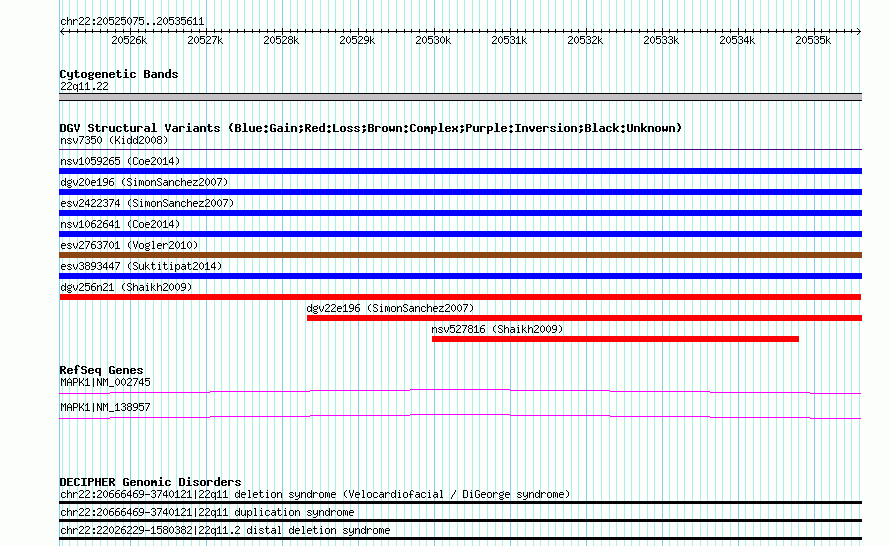Select the 22q11 duplication syndrome label
This screenshot has height=546, width=890.
tap(207, 513)
